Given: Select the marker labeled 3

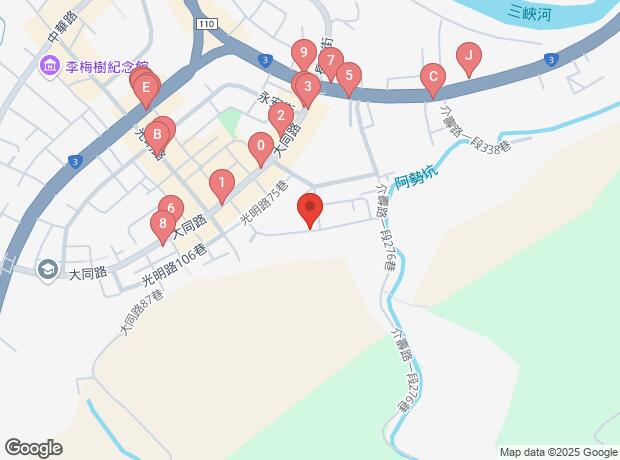Looking at the screenshot, I should 308,87.
